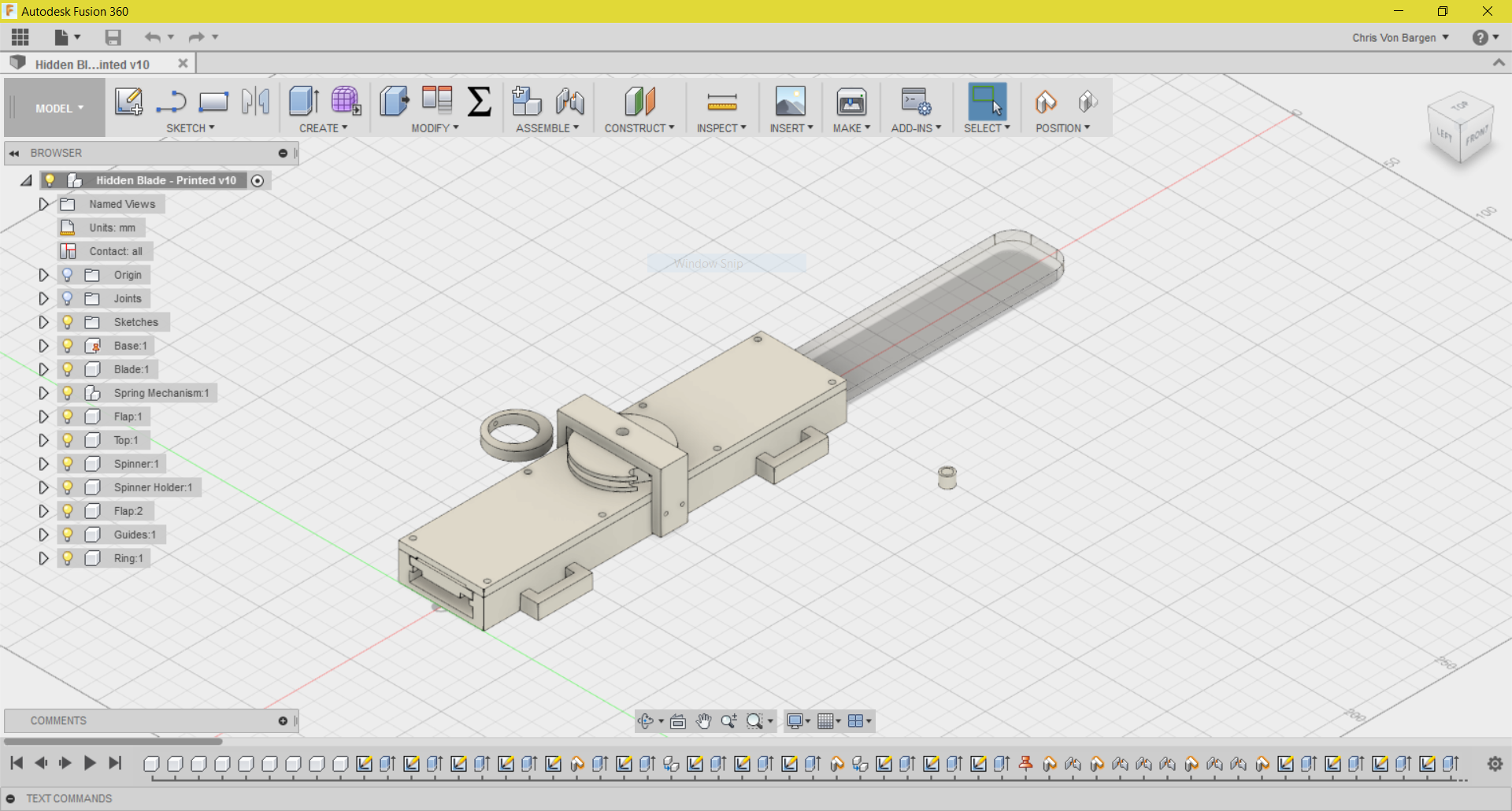Screen dimensions: 1512x811
Task: Activate the Orbit tool
Action: tap(646, 720)
